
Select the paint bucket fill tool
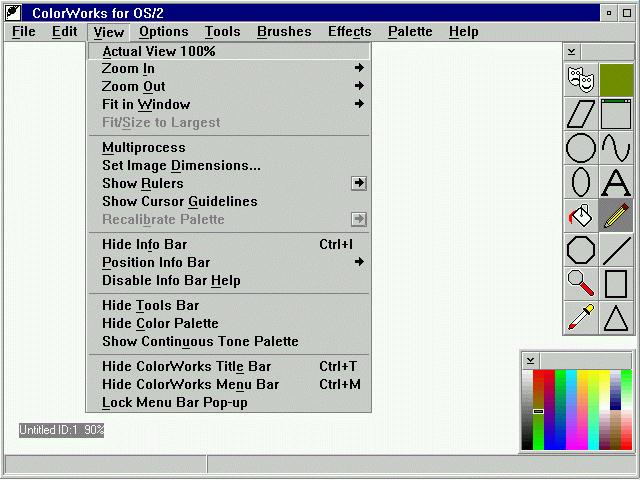[x=581, y=216]
